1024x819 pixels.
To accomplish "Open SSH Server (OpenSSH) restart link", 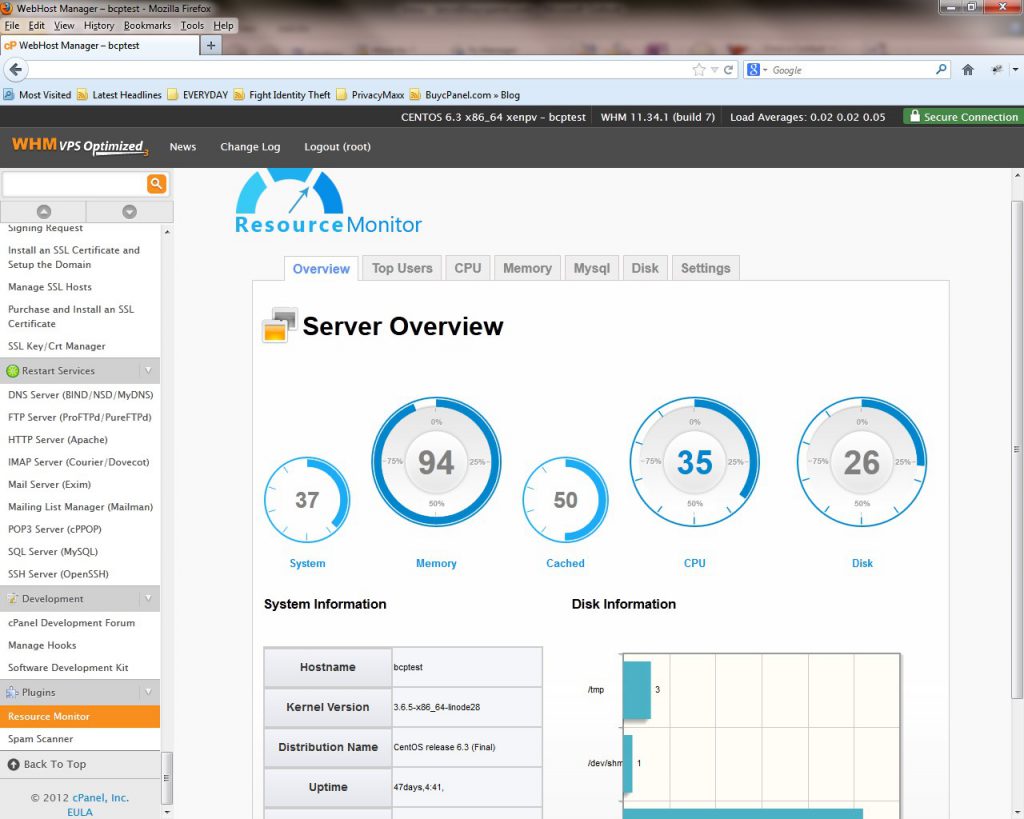I will coord(58,574).
